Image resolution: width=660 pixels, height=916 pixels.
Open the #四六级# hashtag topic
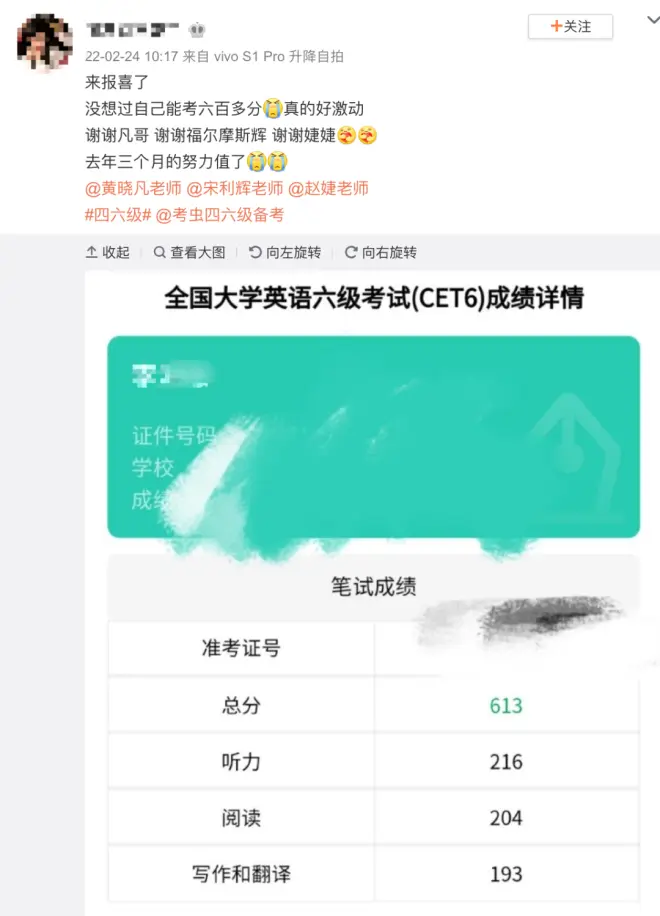coord(118,215)
